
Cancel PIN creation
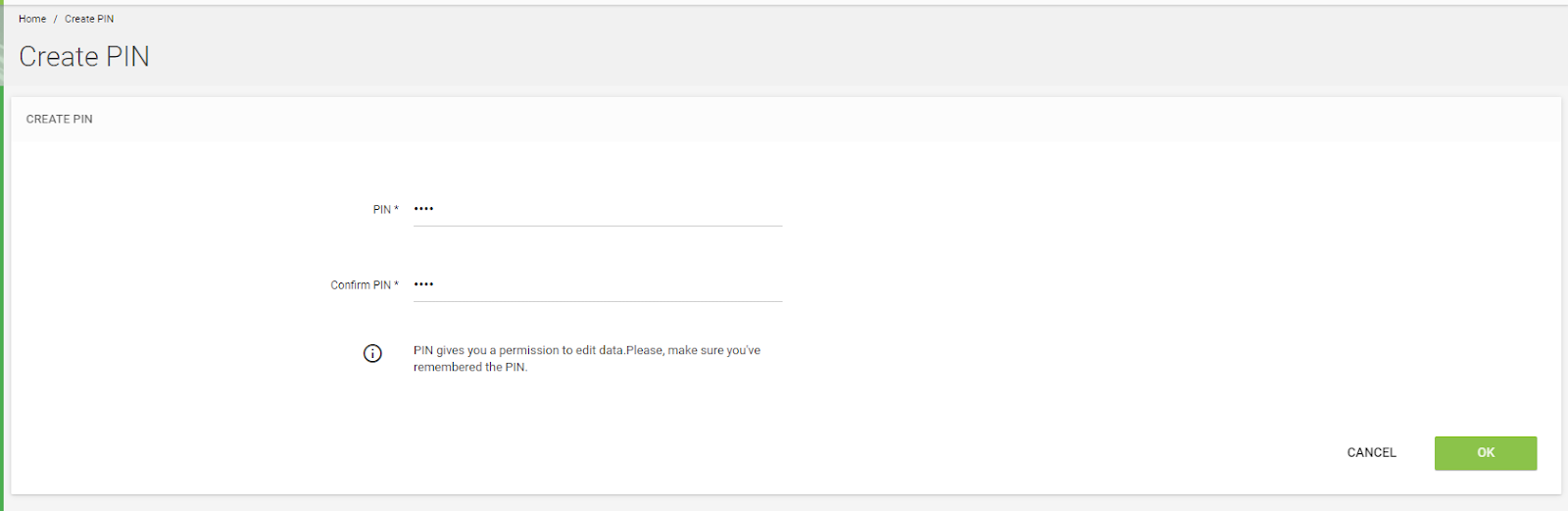(1371, 453)
